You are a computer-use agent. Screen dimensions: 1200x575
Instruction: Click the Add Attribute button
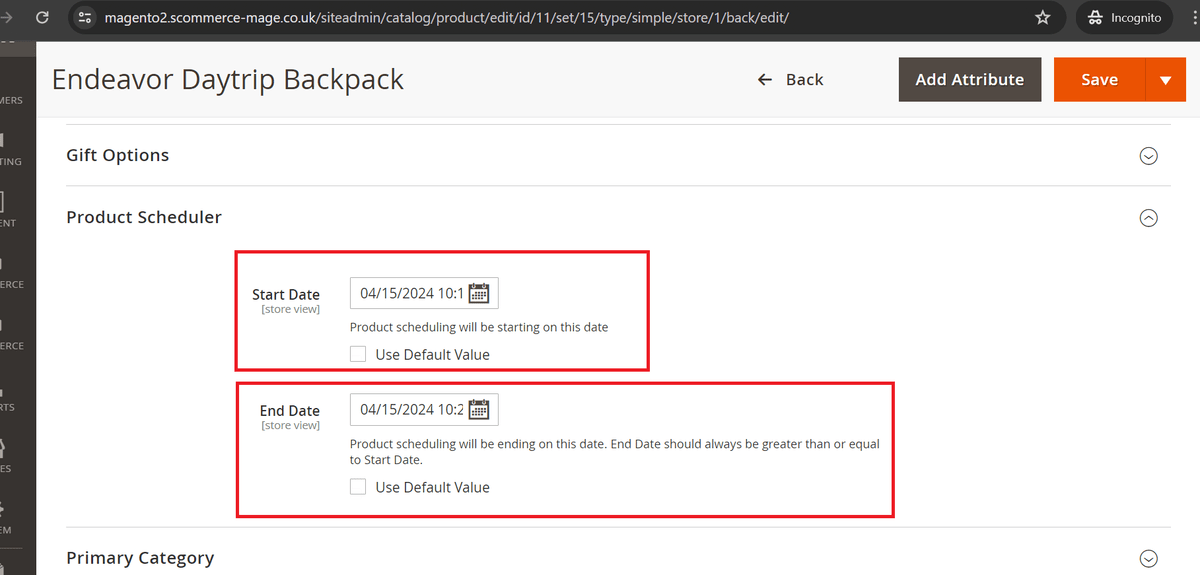[x=969, y=80]
